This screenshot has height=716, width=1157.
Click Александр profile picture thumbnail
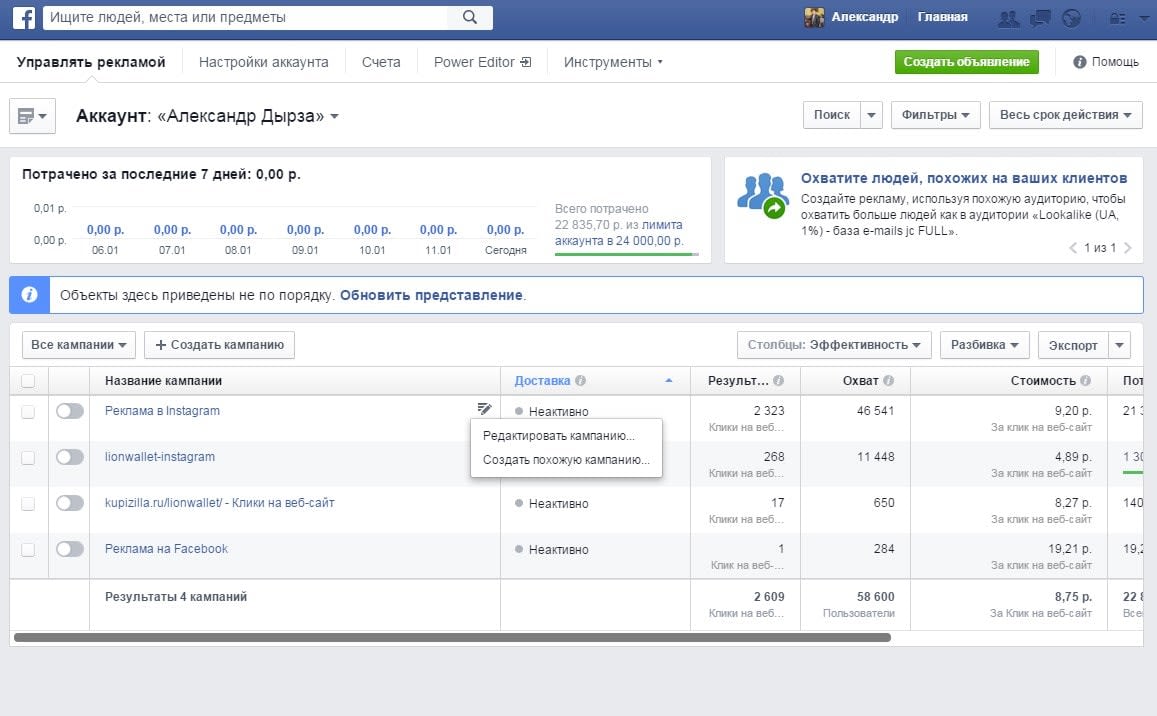814,18
